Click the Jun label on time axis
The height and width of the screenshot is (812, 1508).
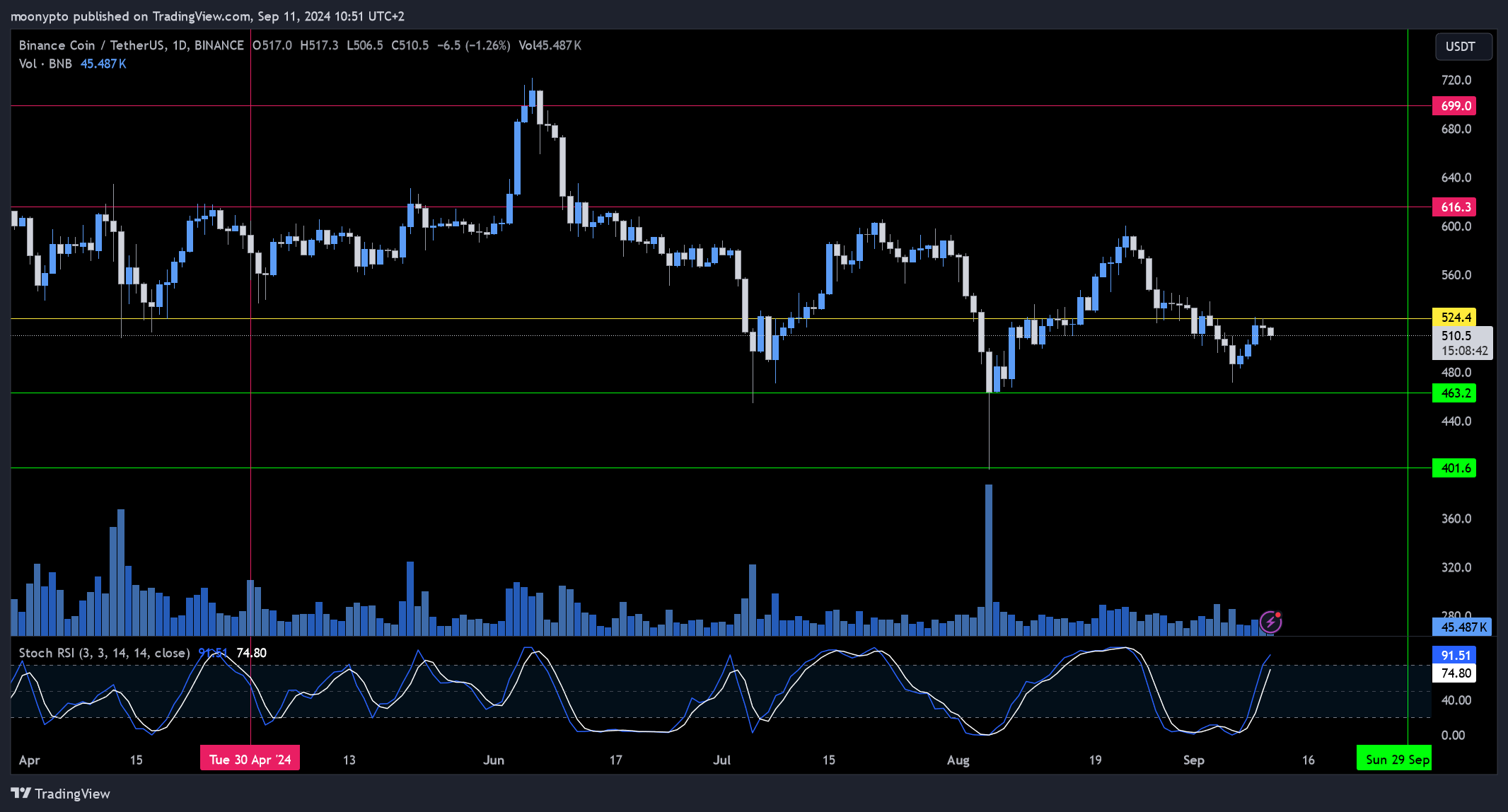(493, 760)
